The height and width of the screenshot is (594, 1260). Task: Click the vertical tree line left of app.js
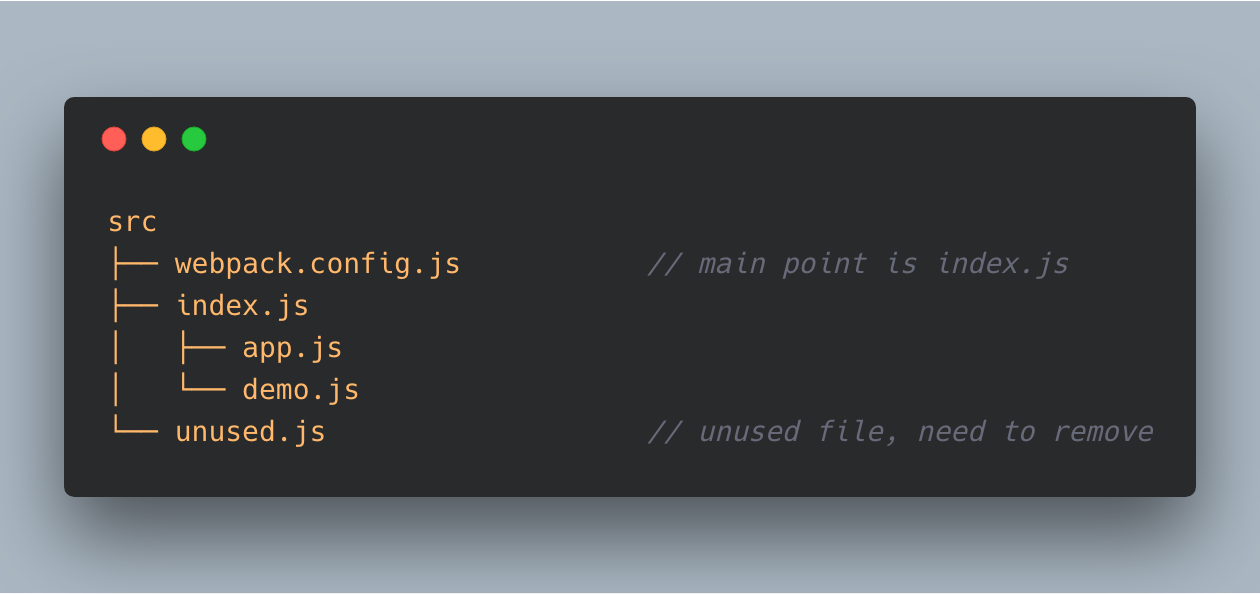tap(116, 348)
